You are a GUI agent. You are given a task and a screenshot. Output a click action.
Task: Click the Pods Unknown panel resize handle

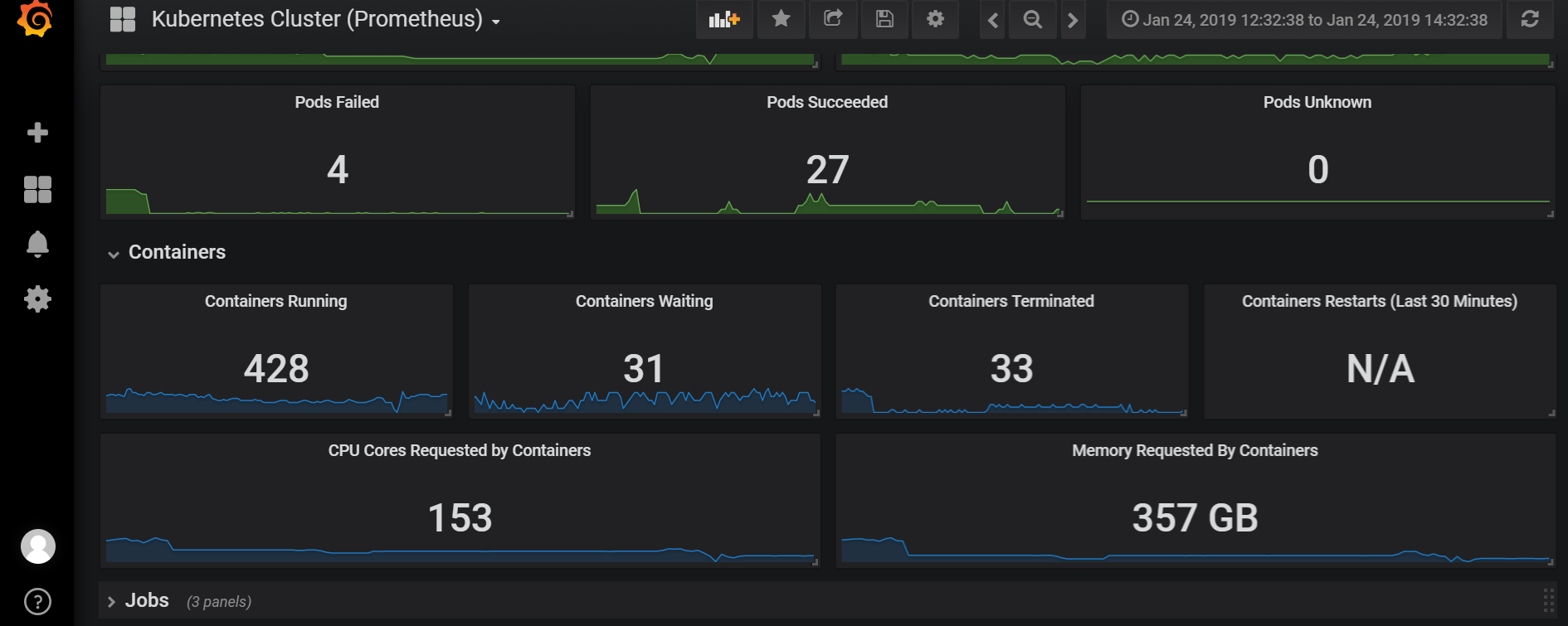[1551, 214]
